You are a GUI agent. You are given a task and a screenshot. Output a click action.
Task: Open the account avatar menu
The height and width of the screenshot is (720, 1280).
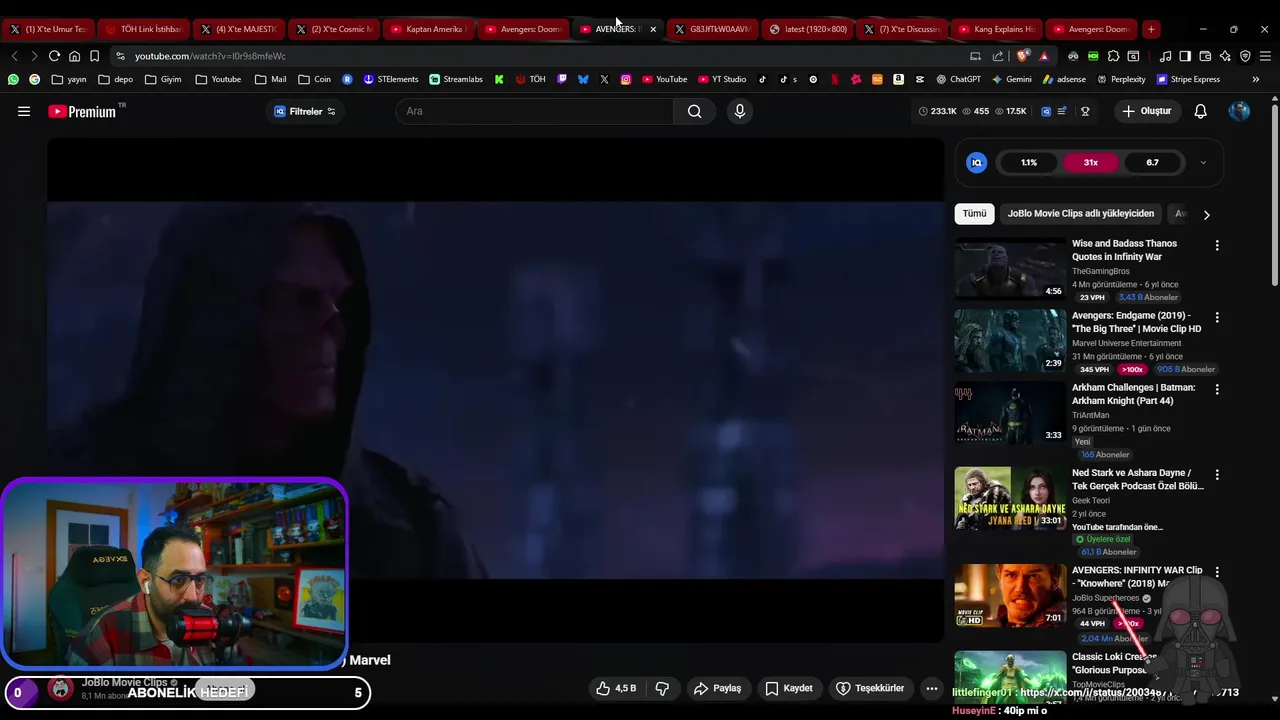(x=1239, y=111)
